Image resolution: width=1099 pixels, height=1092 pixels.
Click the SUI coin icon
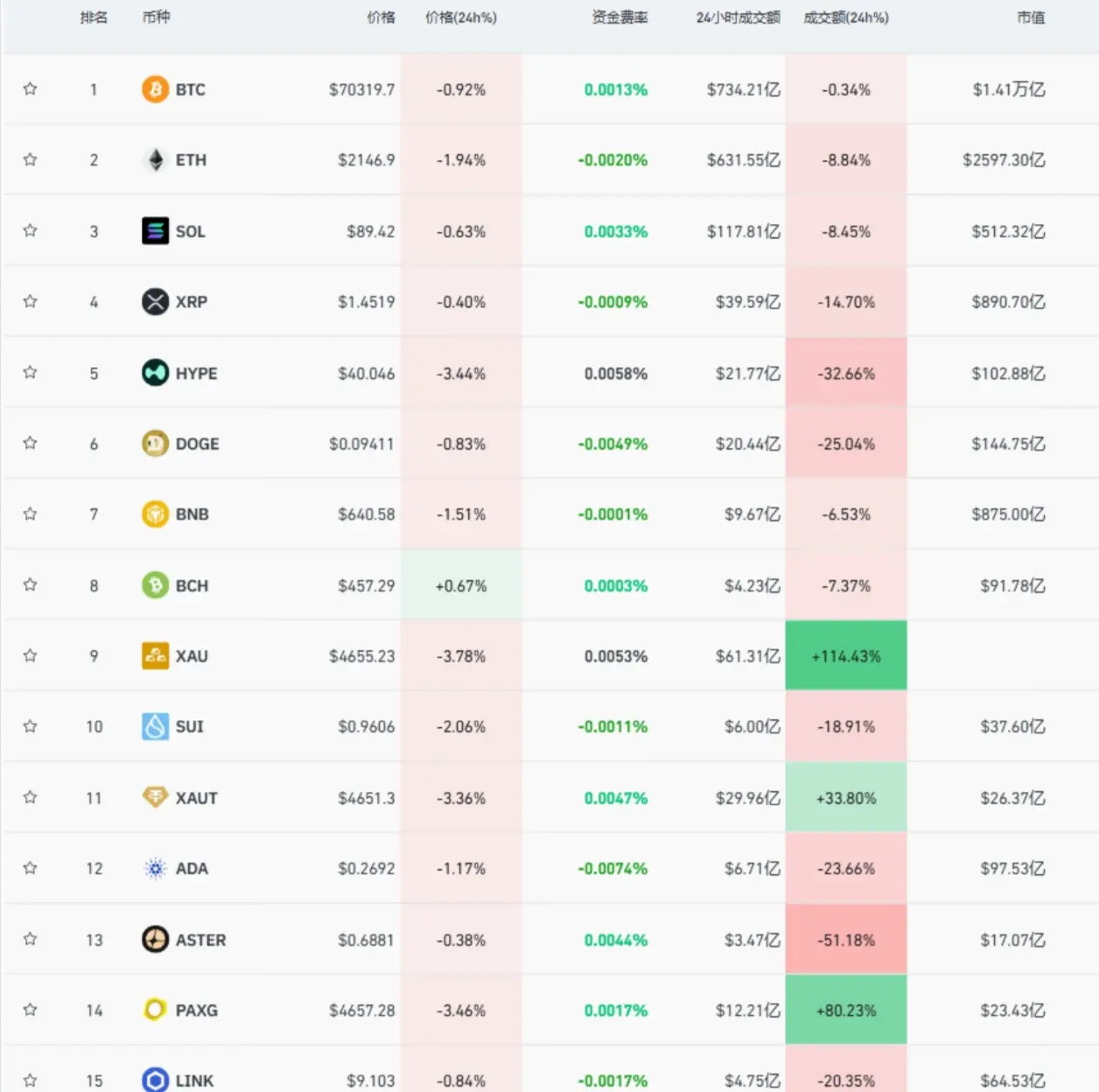(155, 726)
